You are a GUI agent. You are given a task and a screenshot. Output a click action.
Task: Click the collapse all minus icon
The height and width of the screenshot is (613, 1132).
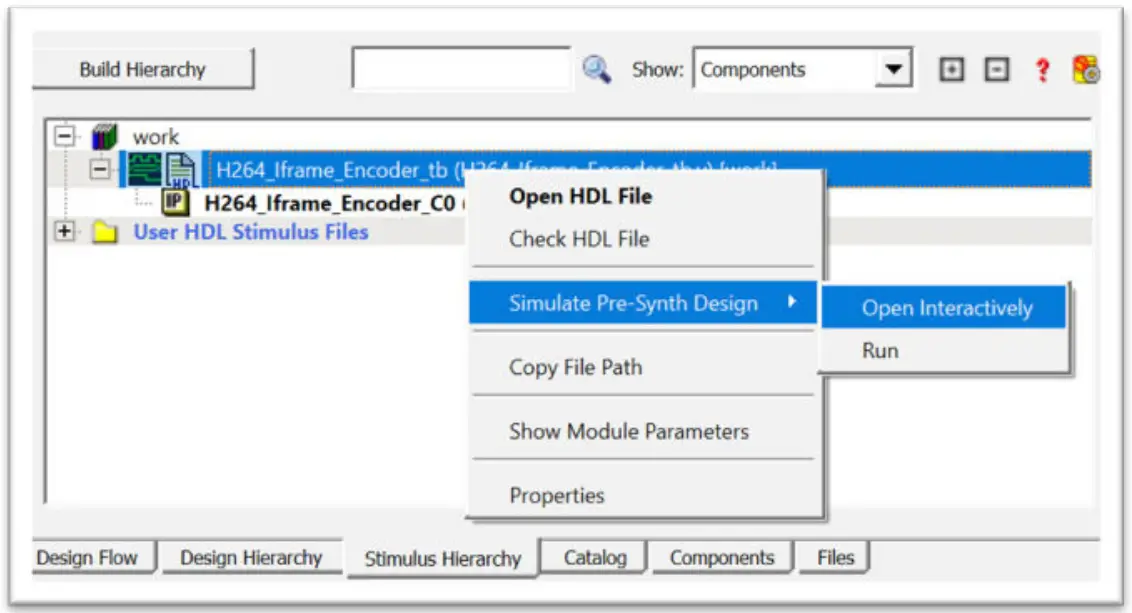pos(995,70)
